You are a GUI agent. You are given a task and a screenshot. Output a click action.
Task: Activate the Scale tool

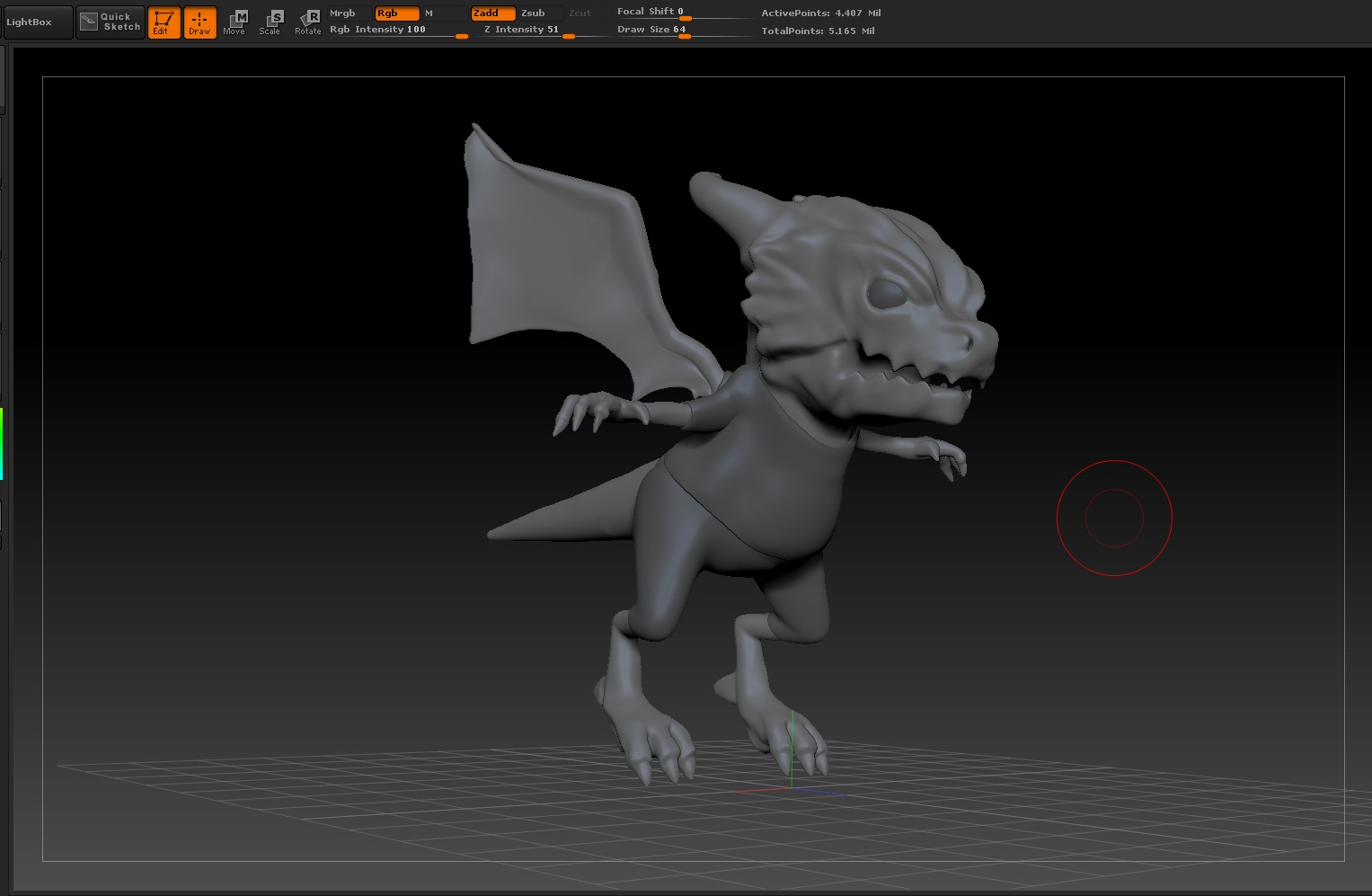[270, 22]
